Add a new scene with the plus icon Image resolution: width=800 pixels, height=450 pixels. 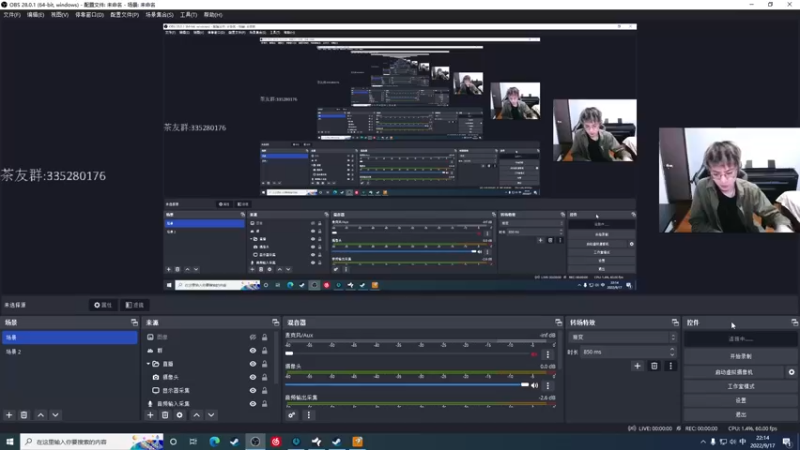[x=9, y=415]
